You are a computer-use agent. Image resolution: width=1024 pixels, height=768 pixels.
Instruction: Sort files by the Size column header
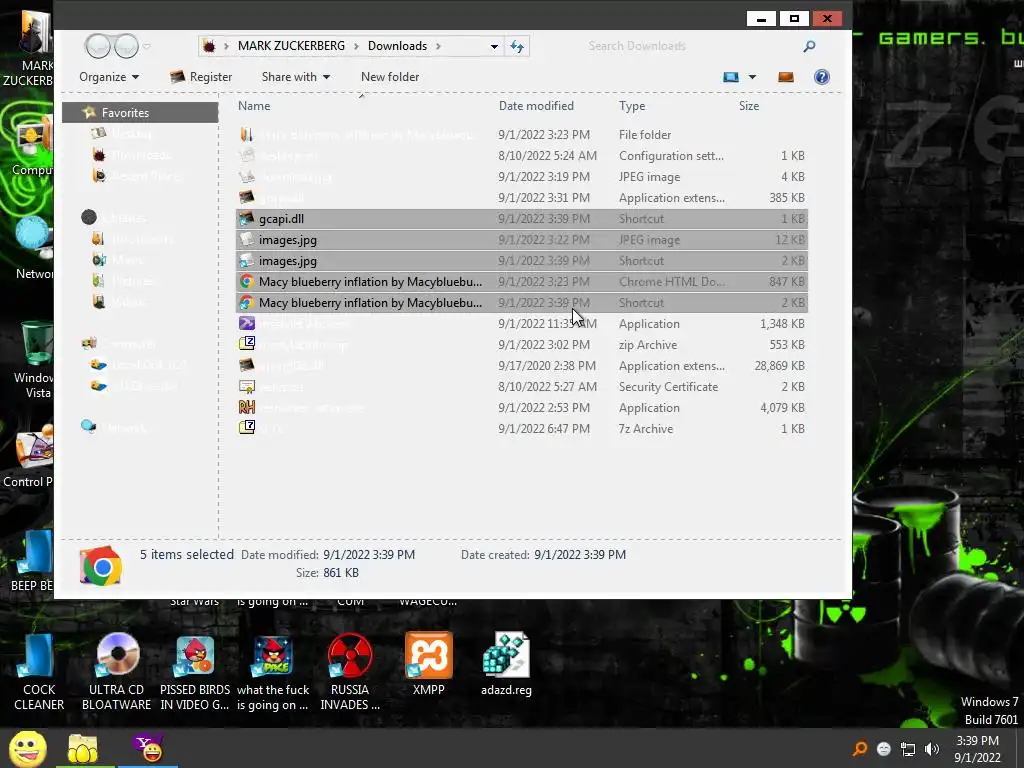(x=749, y=106)
